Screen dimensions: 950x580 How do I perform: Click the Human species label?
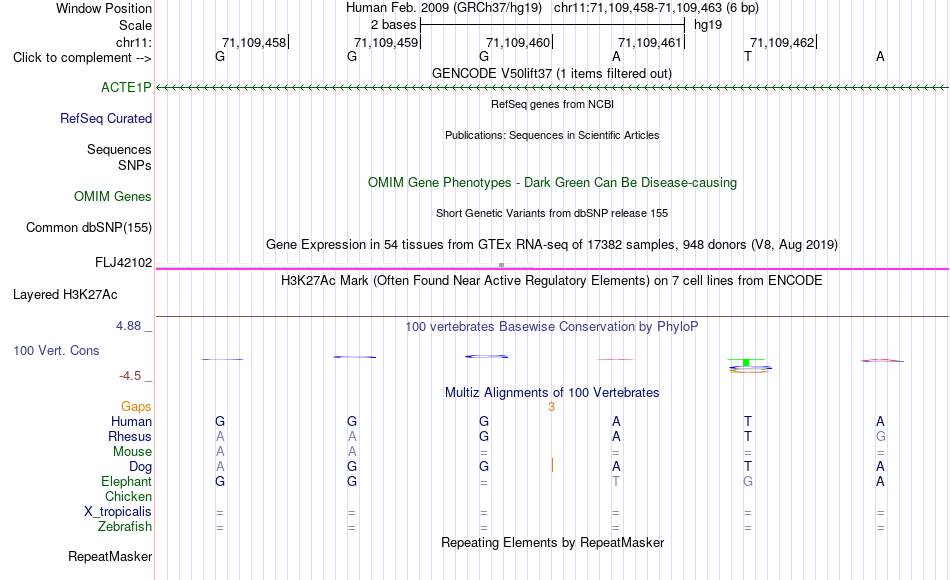click(x=131, y=421)
